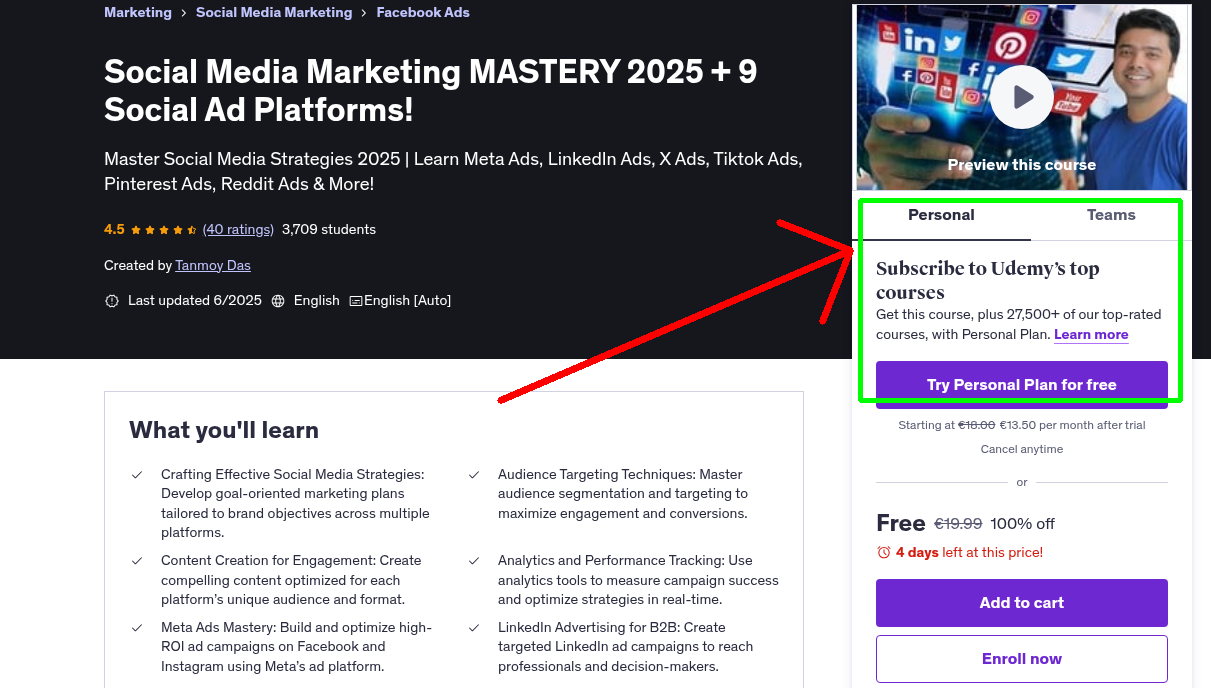Click the struck-through €19.99 price
1211x688 pixels.
(x=958, y=524)
